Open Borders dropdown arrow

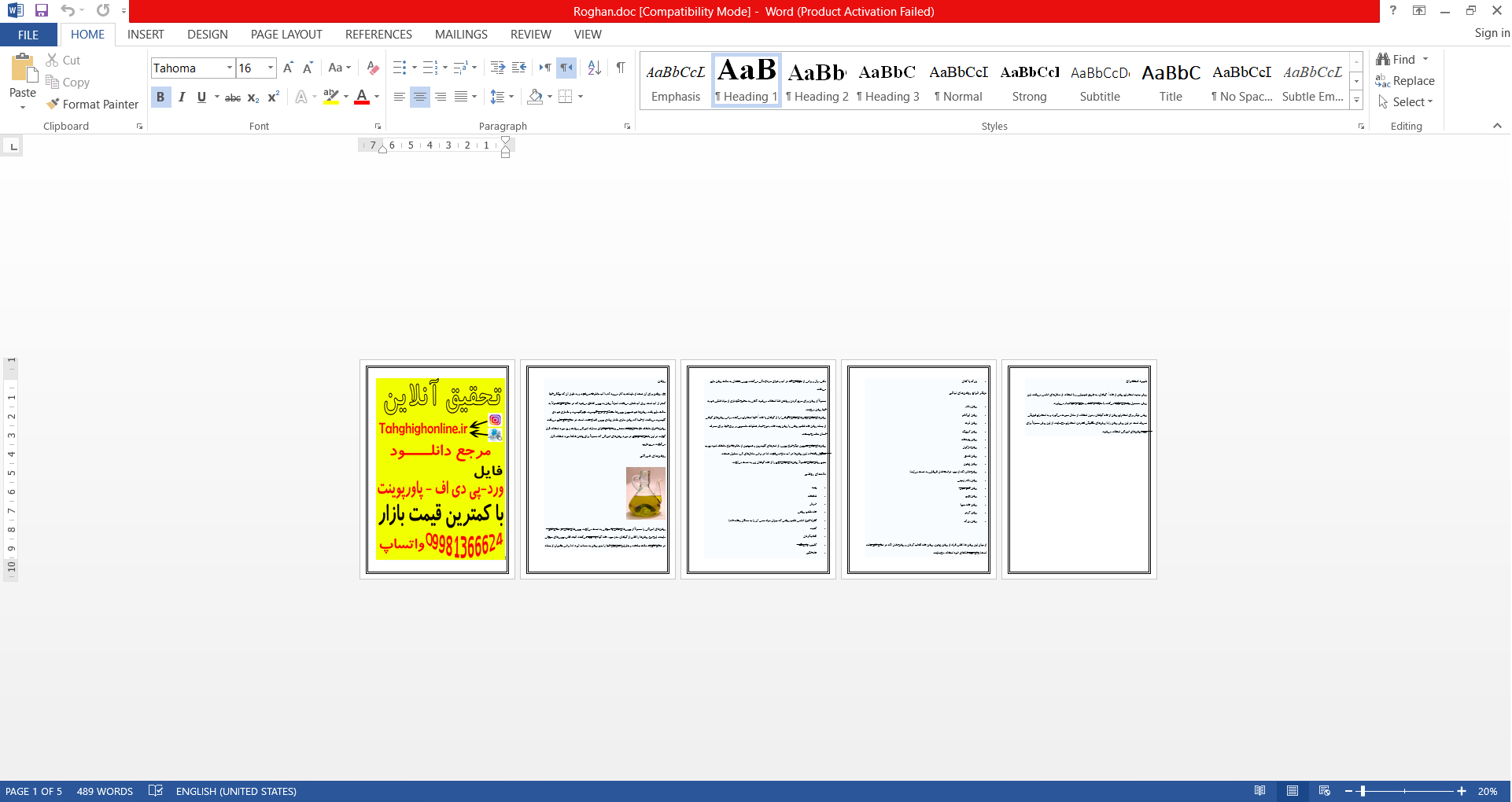581,97
